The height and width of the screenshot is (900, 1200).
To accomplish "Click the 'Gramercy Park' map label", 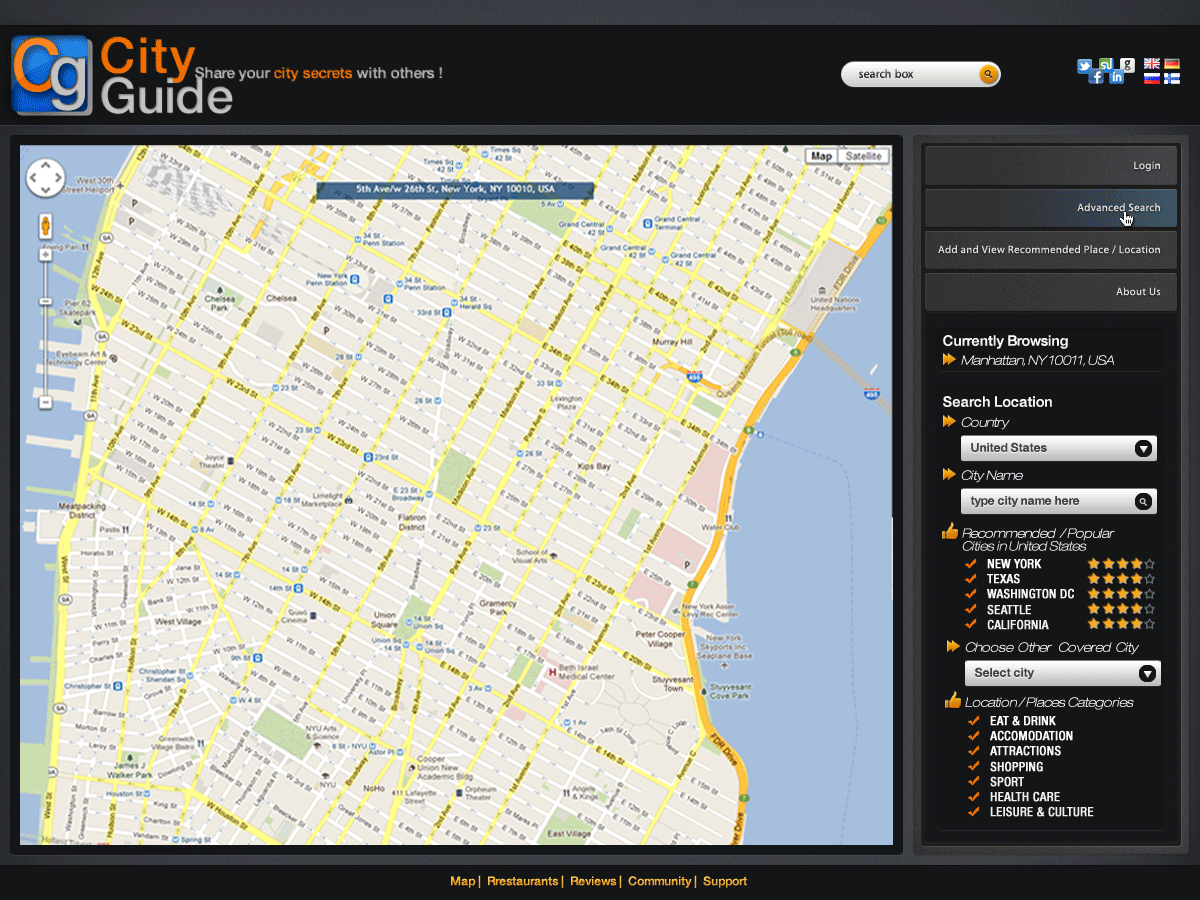I will click(x=497, y=609).
